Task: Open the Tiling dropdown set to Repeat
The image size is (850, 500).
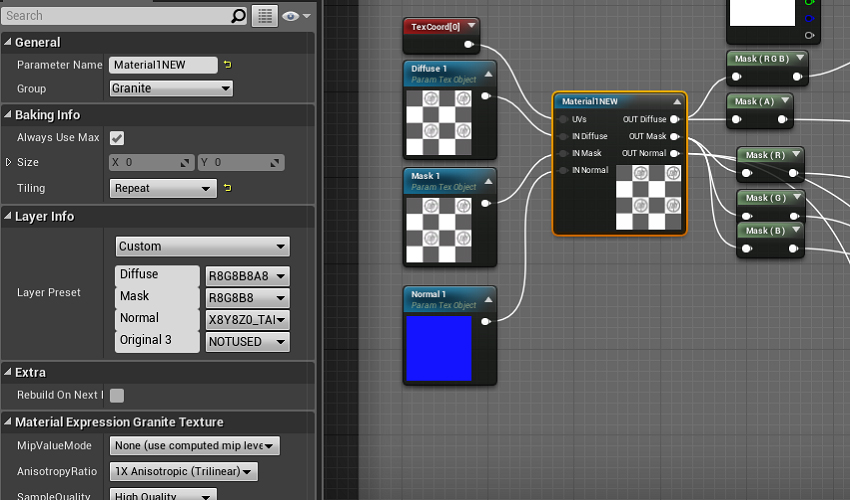Action: (x=162, y=188)
